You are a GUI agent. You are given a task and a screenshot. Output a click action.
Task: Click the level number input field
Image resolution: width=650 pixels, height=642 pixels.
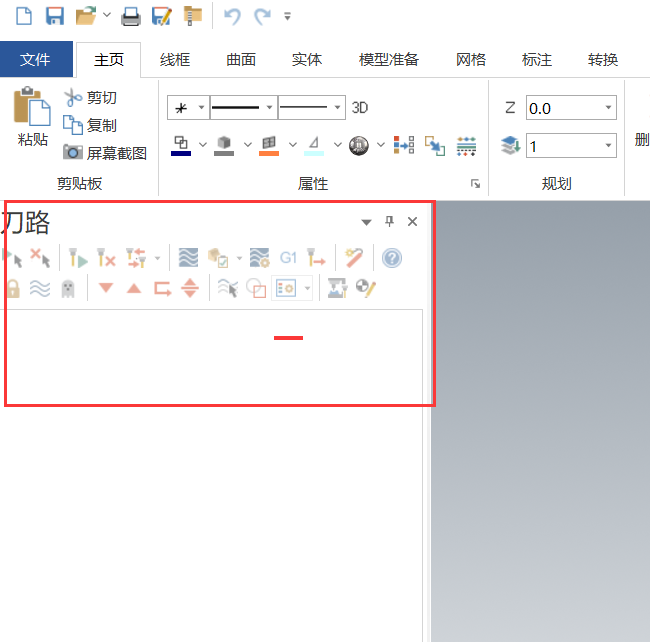[x=564, y=146]
